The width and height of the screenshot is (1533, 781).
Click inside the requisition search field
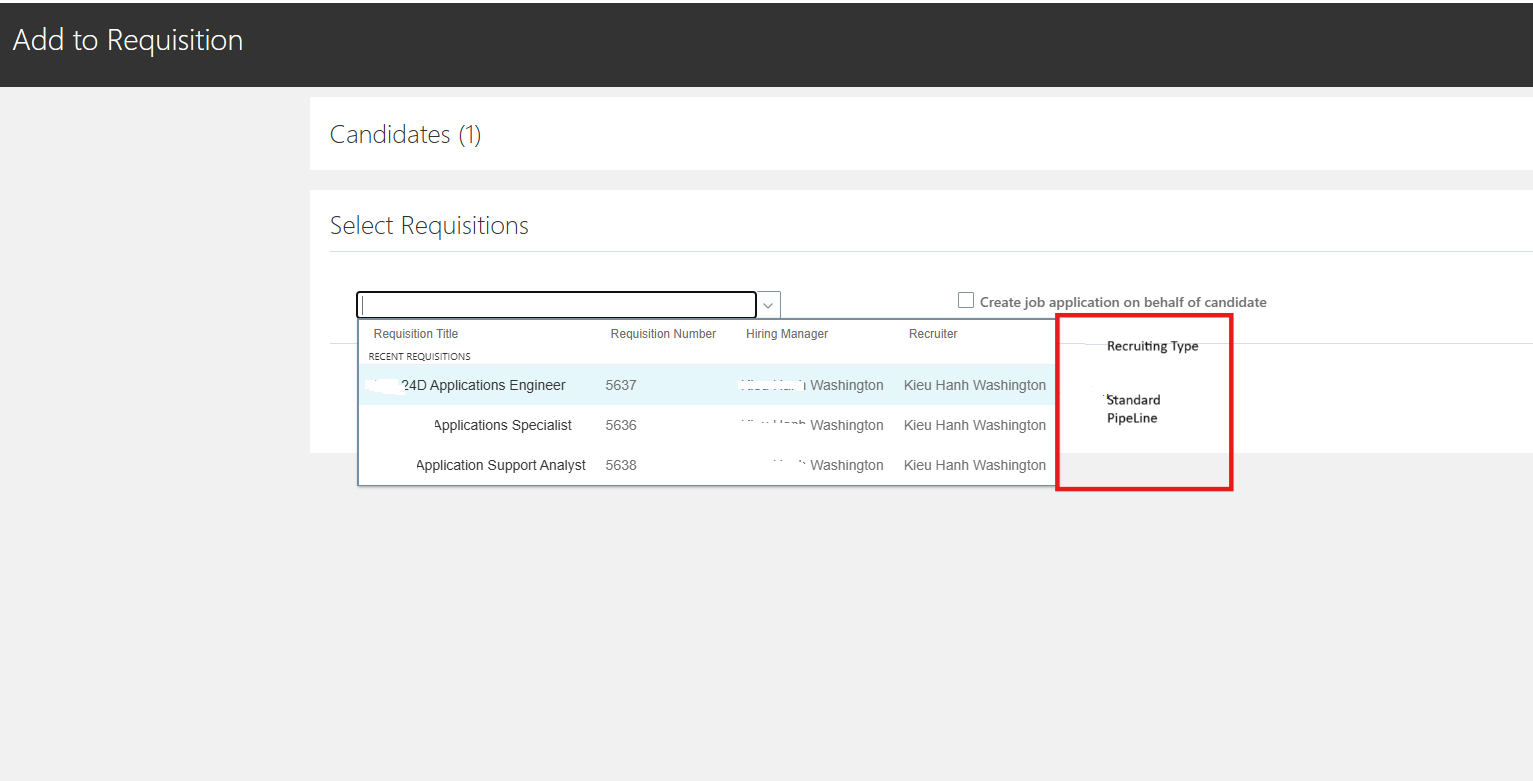pos(556,304)
